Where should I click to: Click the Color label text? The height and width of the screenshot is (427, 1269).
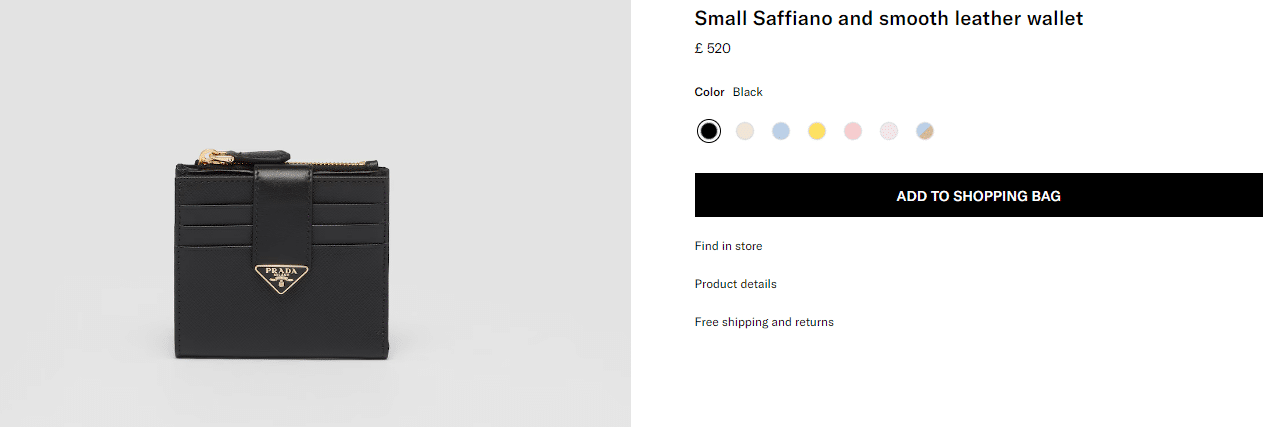709,92
